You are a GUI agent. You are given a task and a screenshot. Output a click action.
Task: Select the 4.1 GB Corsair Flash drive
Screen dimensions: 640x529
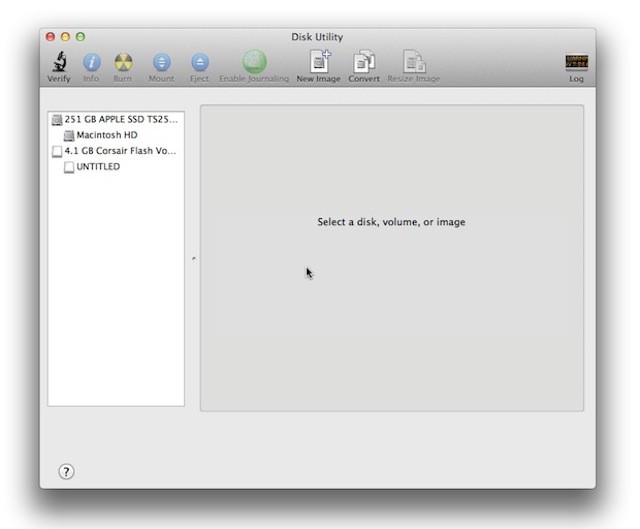click(119, 151)
